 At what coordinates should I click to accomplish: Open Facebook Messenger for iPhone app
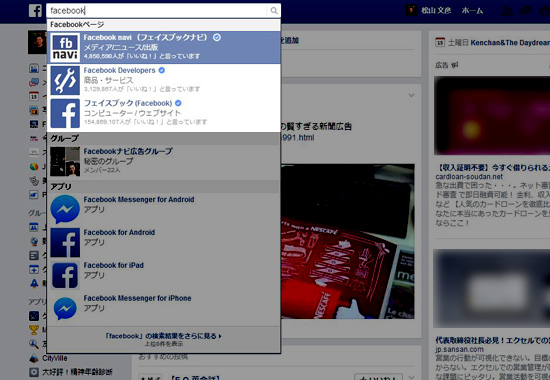click(x=164, y=308)
